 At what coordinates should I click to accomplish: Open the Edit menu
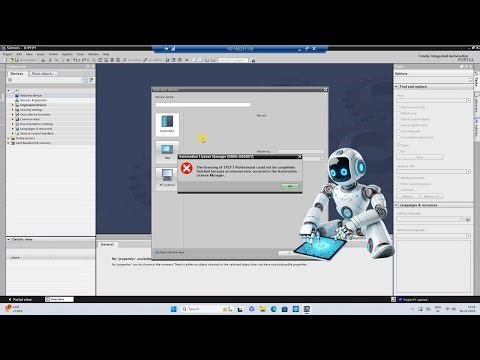coord(19,54)
